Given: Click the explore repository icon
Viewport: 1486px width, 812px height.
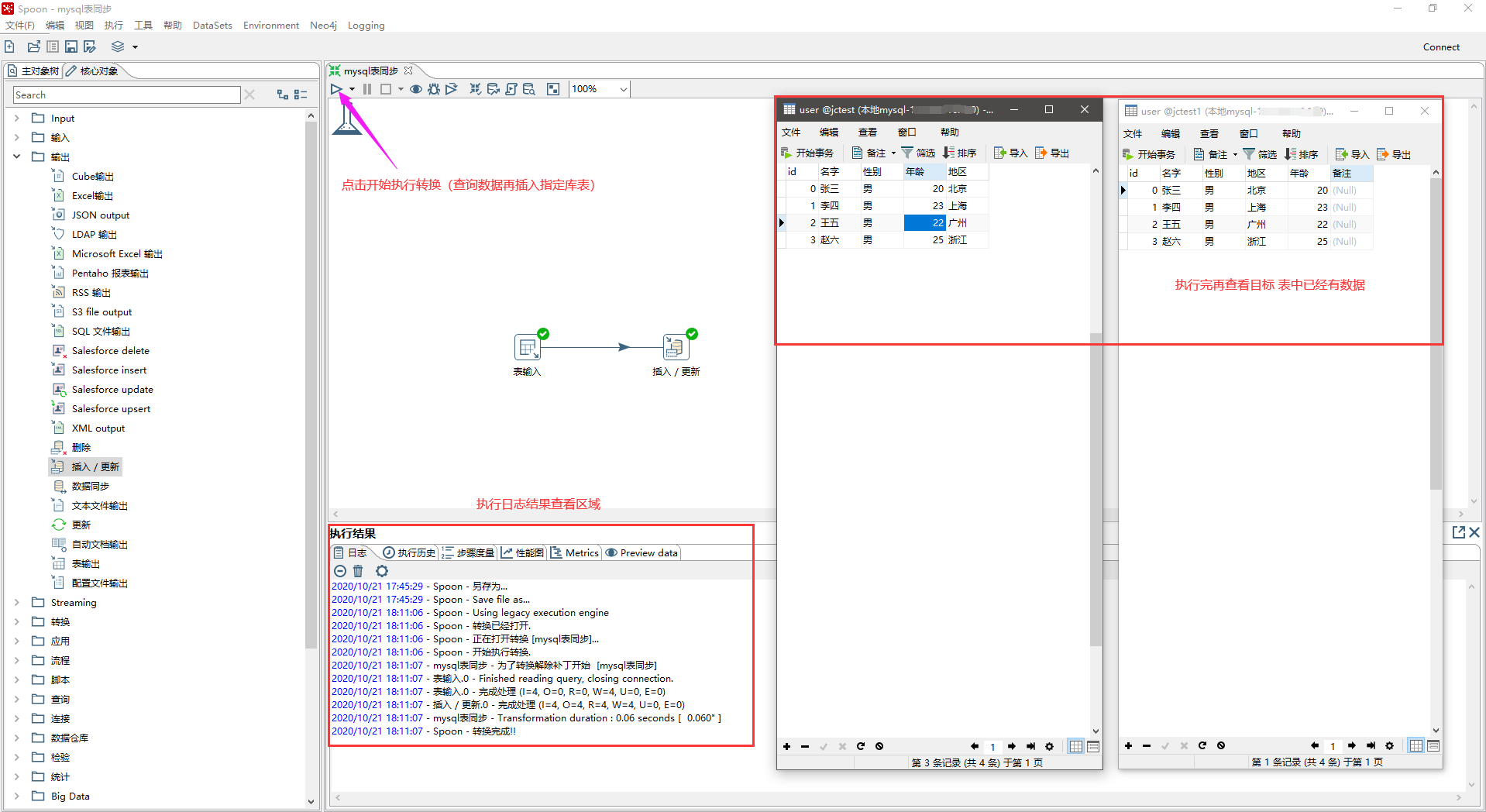Looking at the screenshot, I should point(53,46).
